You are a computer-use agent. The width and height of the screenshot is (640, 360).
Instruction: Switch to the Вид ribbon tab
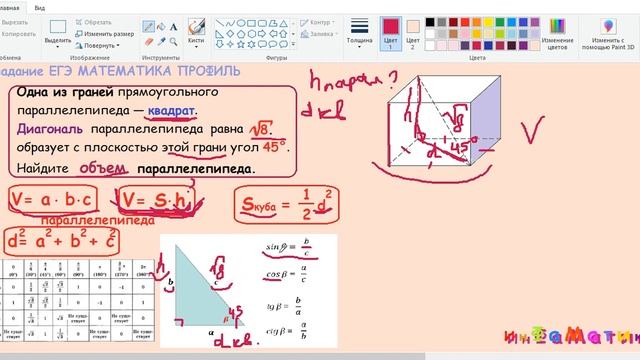point(40,8)
